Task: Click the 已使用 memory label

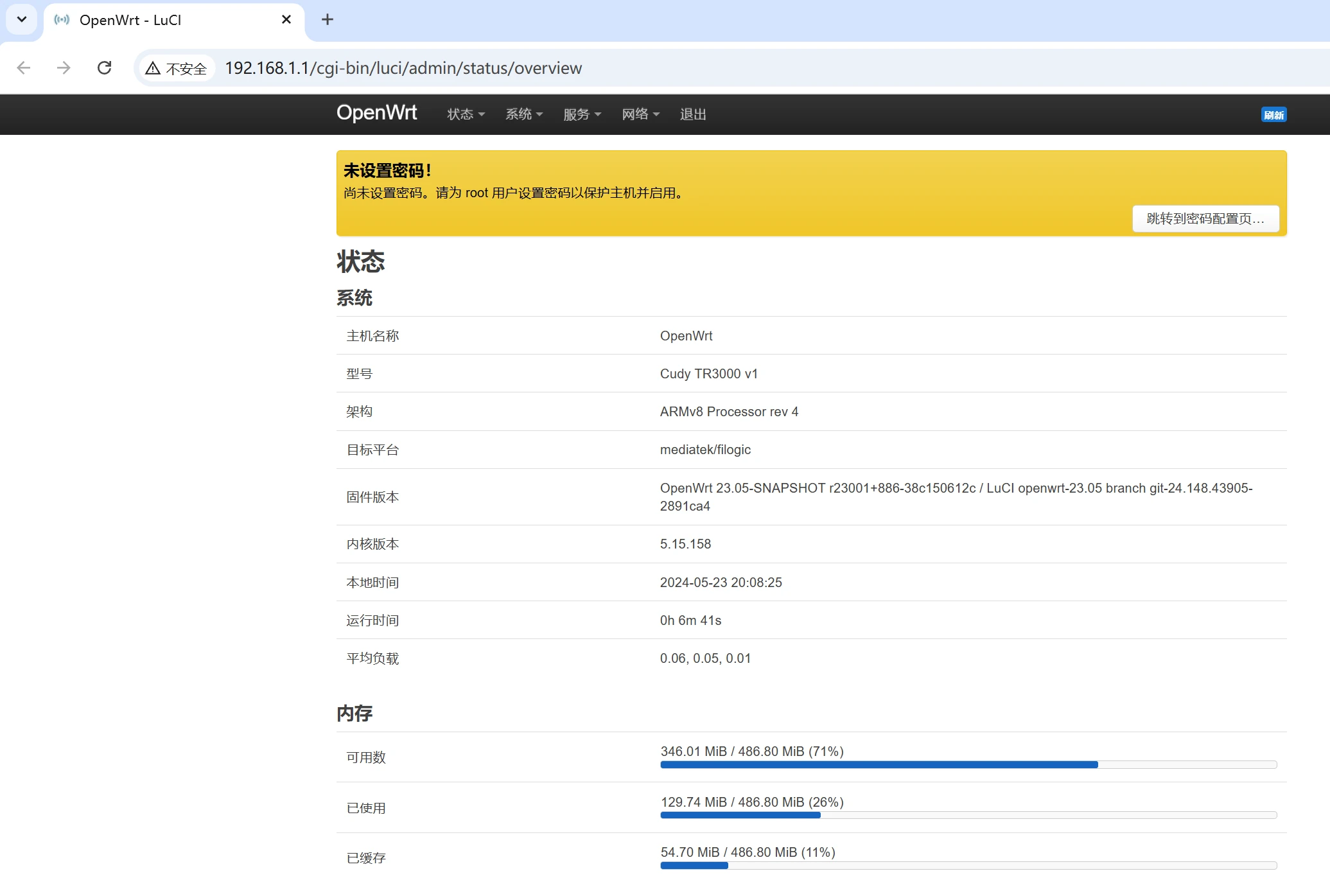Action: (x=366, y=808)
